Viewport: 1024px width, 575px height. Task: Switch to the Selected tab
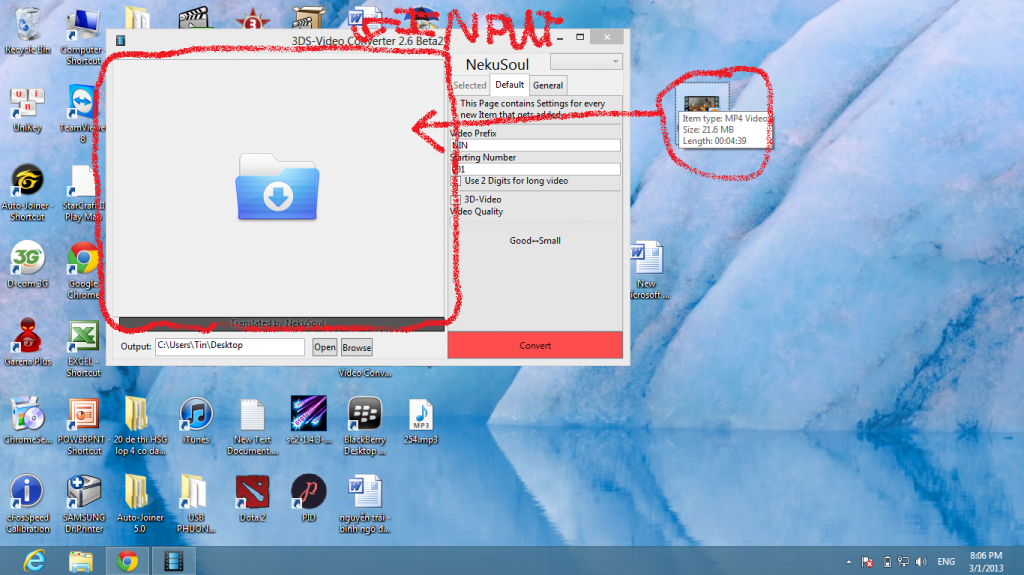470,86
